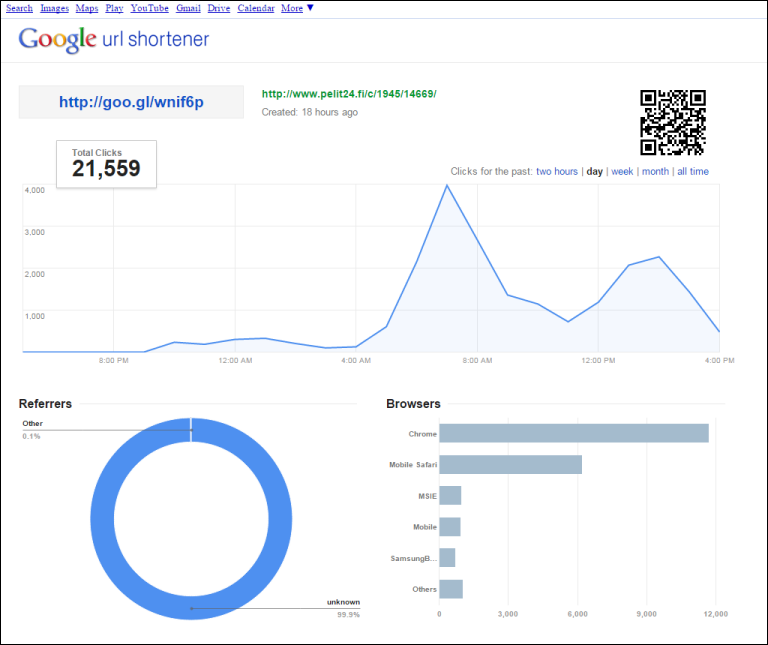This screenshot has width=768, height=645.
Task: Click the Google logo
Action: point(57,39)
